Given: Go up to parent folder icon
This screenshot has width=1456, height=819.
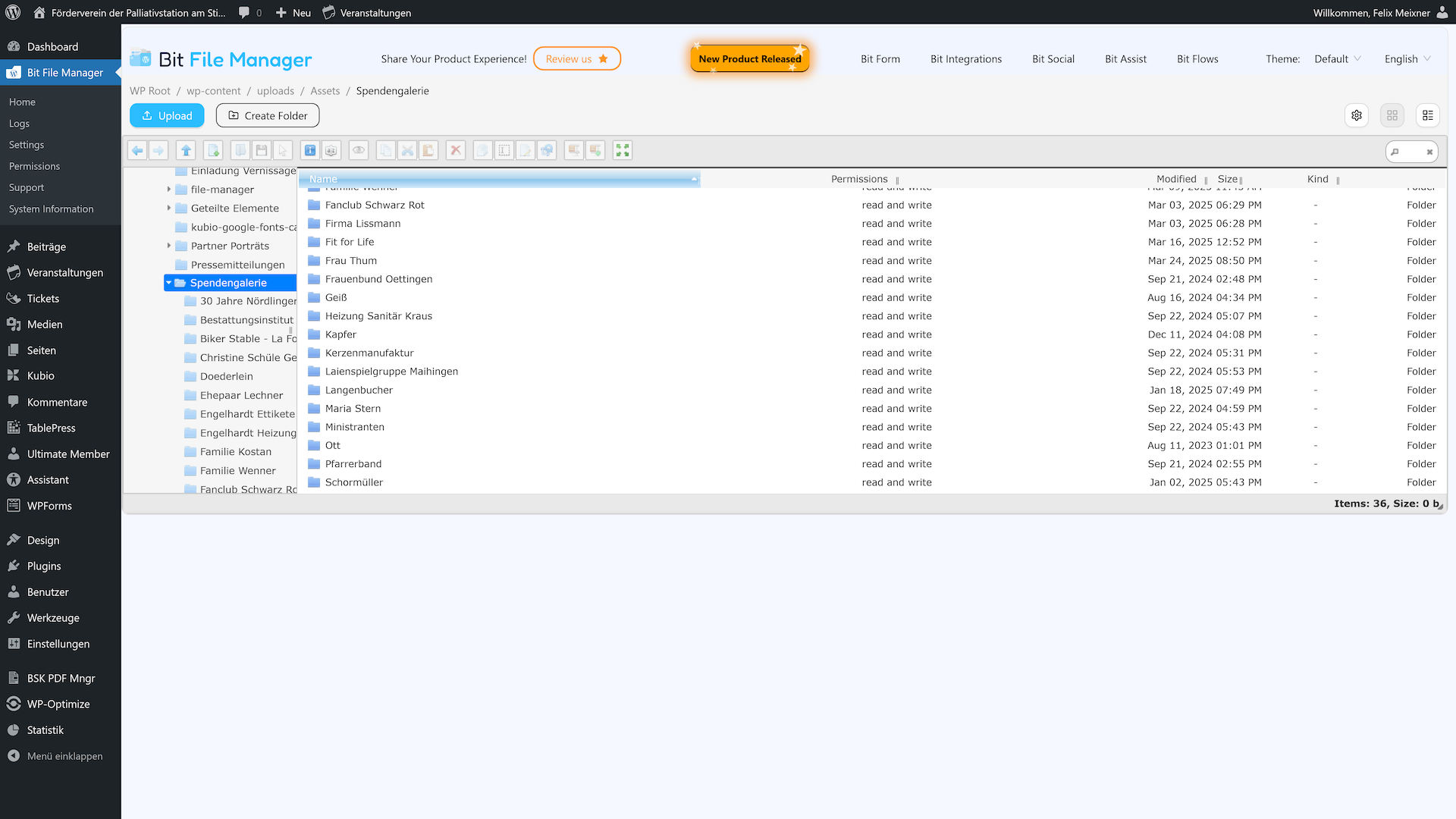Looking at the screenshot, I should [x=186, y=150].
